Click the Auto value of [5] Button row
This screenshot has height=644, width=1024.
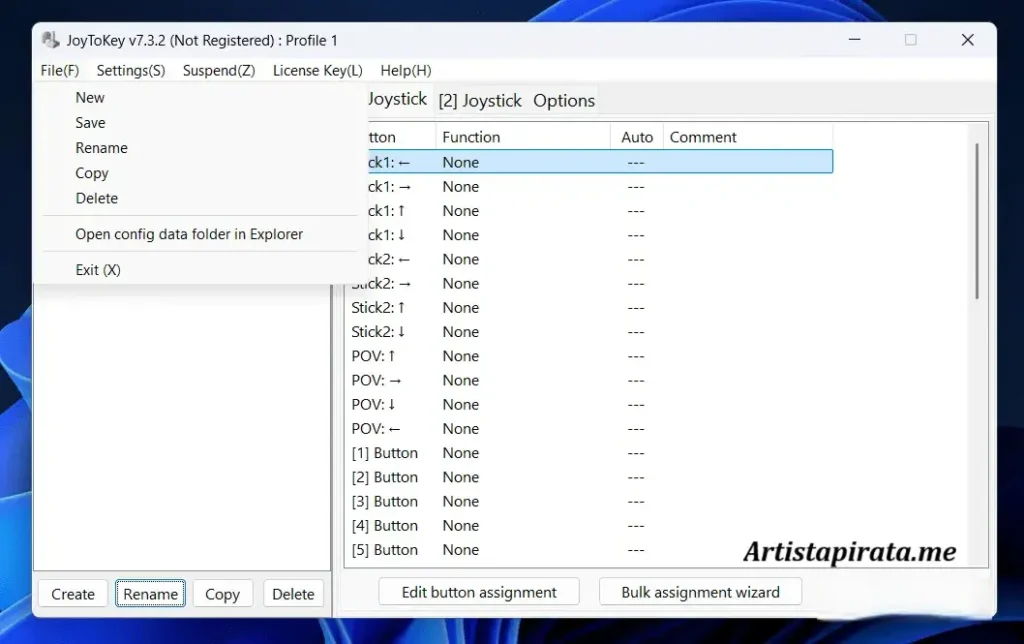tap(636, 550)
